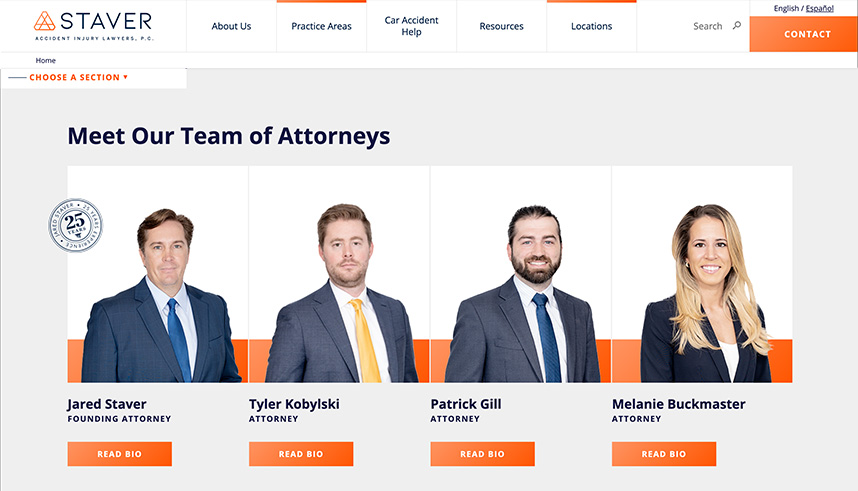Click Jared Staver's portrait photo
The image size is (858, 491).
coord(158,274)
